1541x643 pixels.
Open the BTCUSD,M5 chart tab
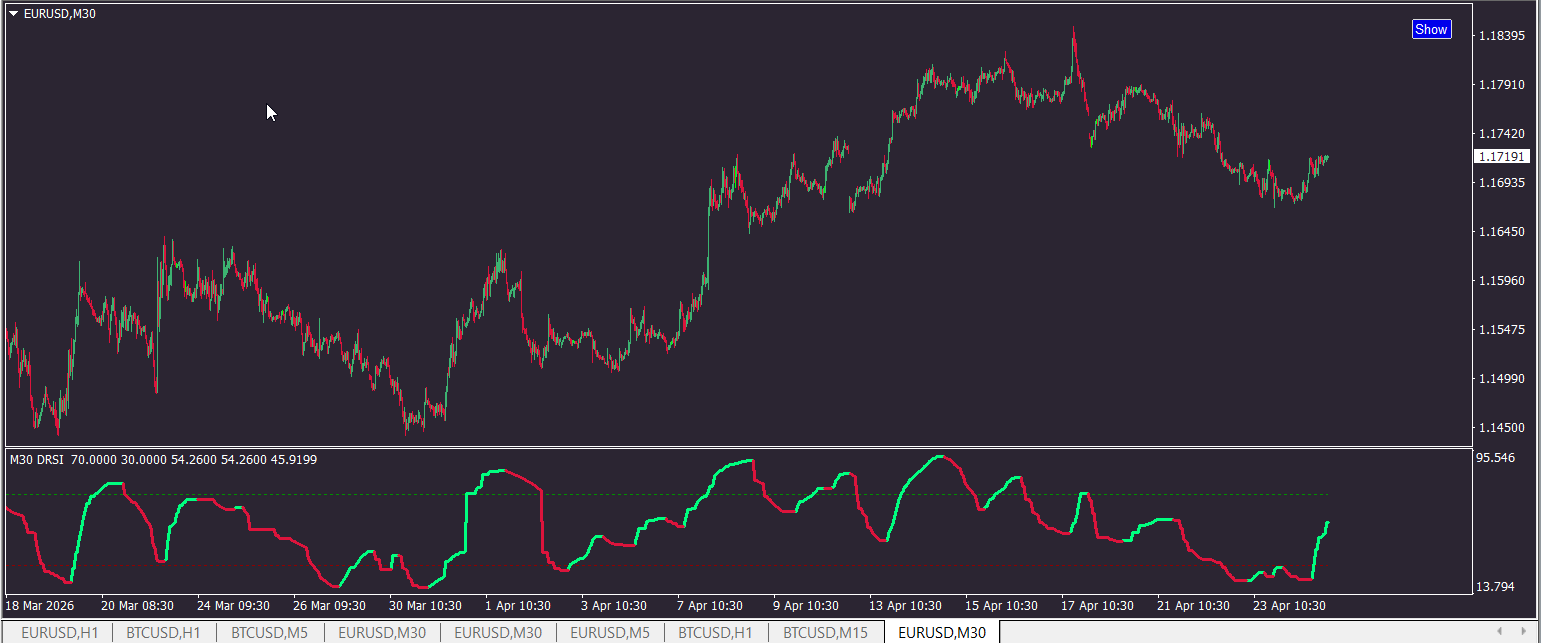pos(269,632)
